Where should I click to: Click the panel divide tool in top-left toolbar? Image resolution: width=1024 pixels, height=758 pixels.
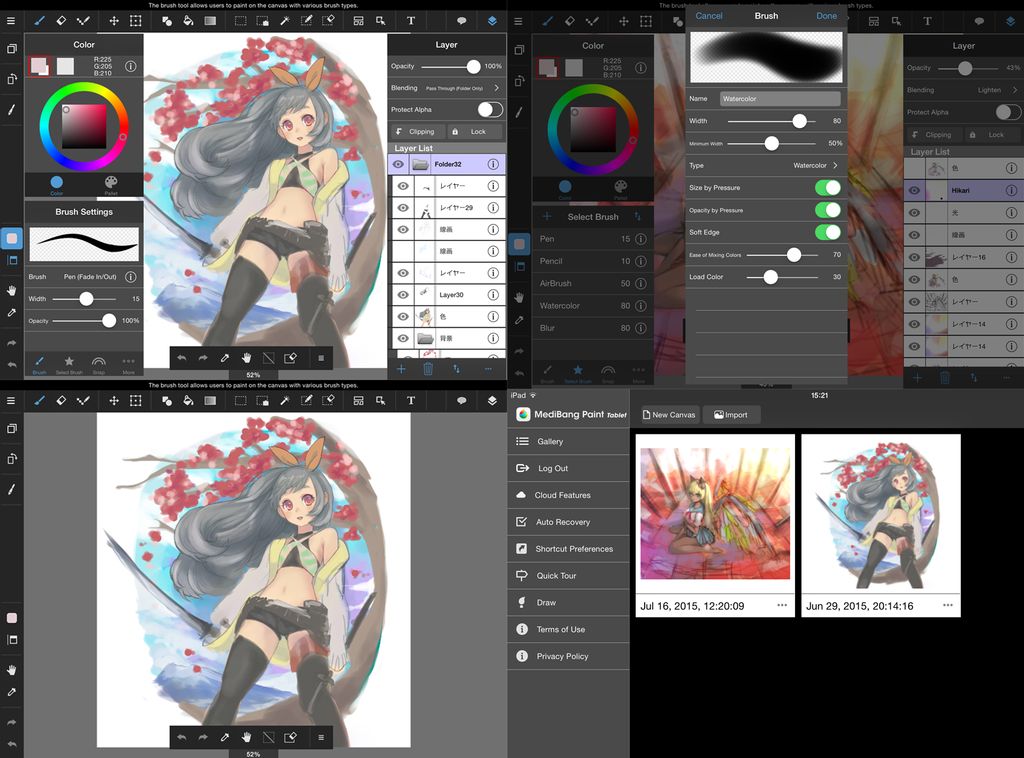pos(358,21)
